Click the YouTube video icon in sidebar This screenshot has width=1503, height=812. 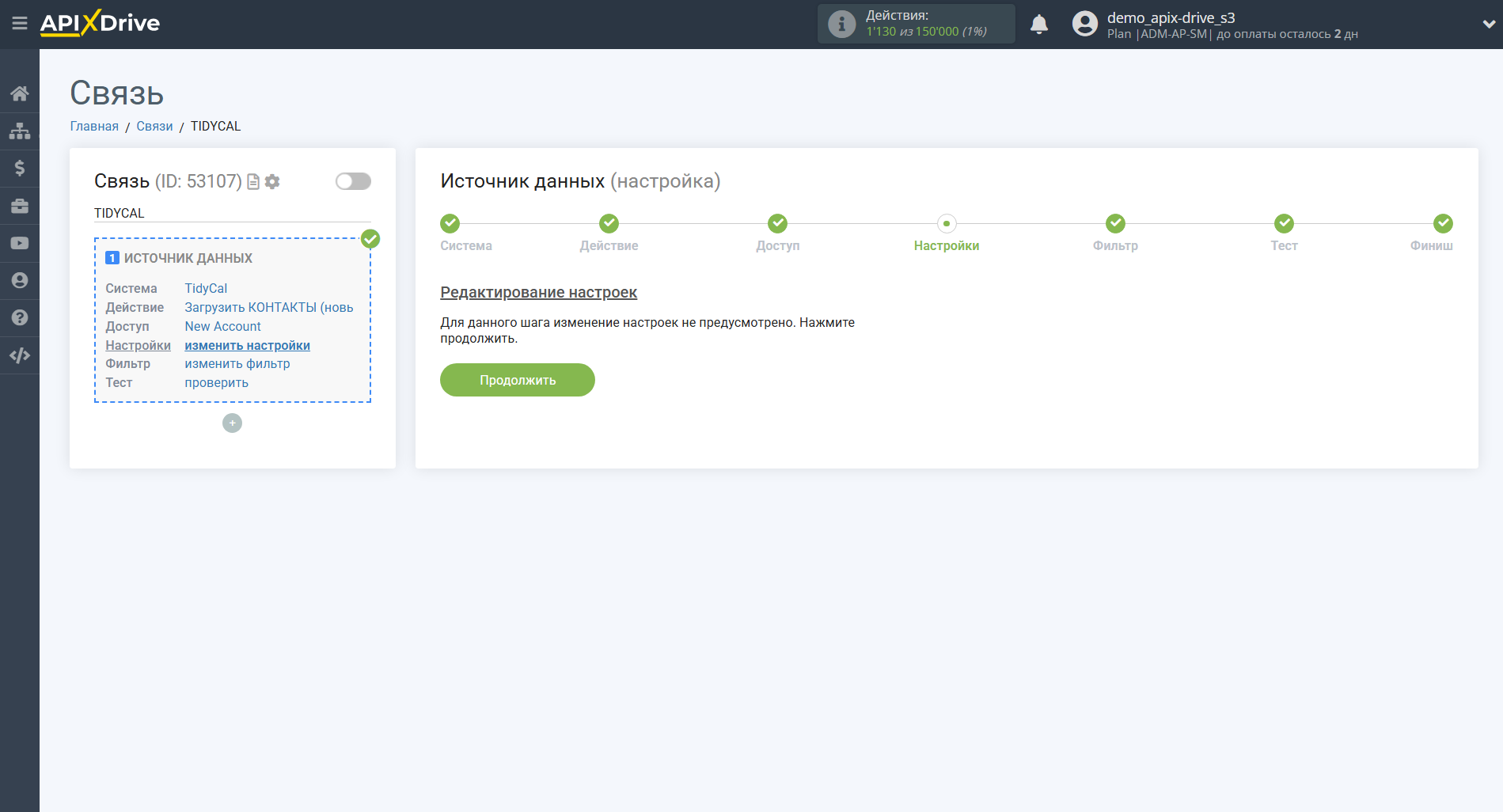click(x=20, y=243)
